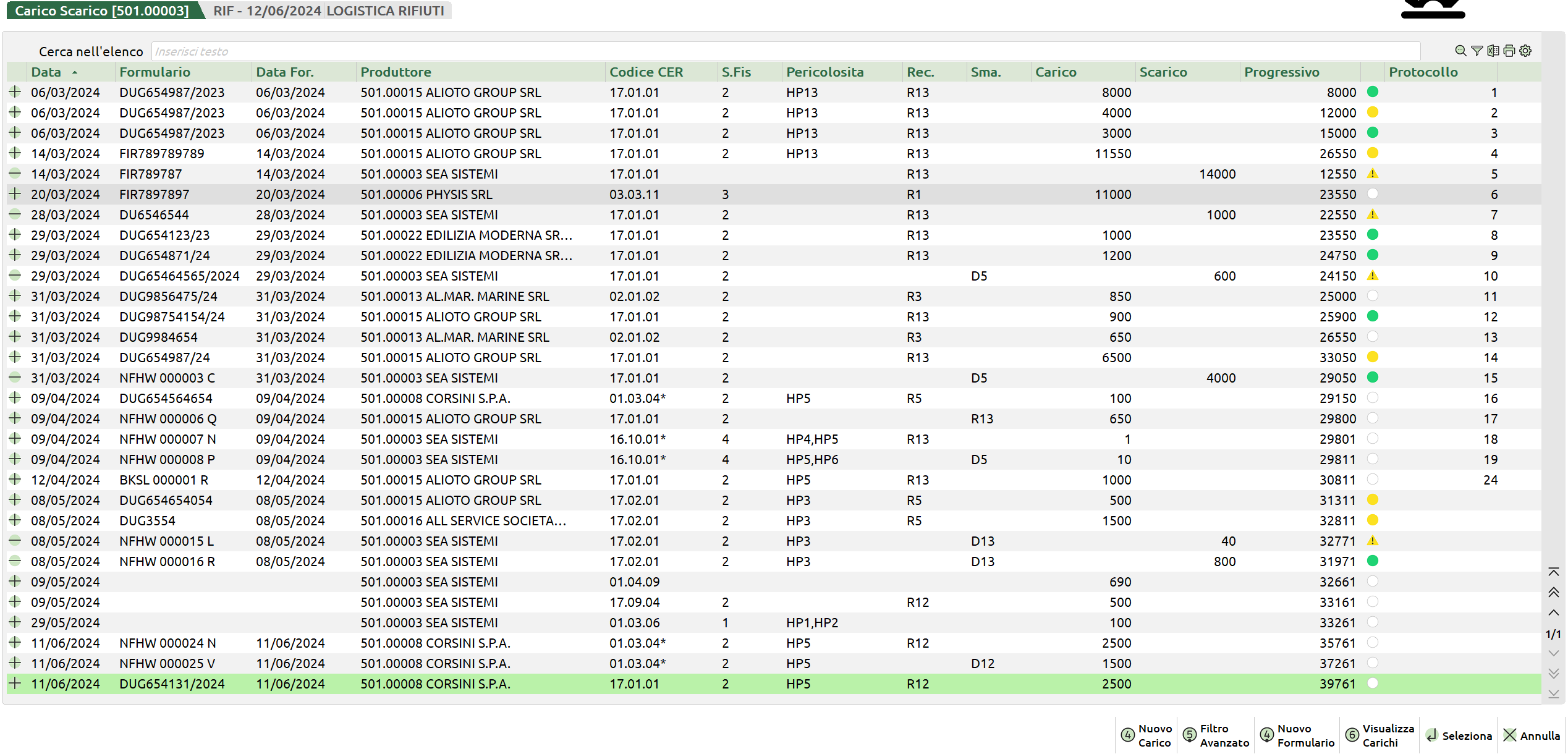Viewport: 1568px width, 754px height.
Task: Open the RIF - 12/06/2024 tab
Action: (266, 11)
